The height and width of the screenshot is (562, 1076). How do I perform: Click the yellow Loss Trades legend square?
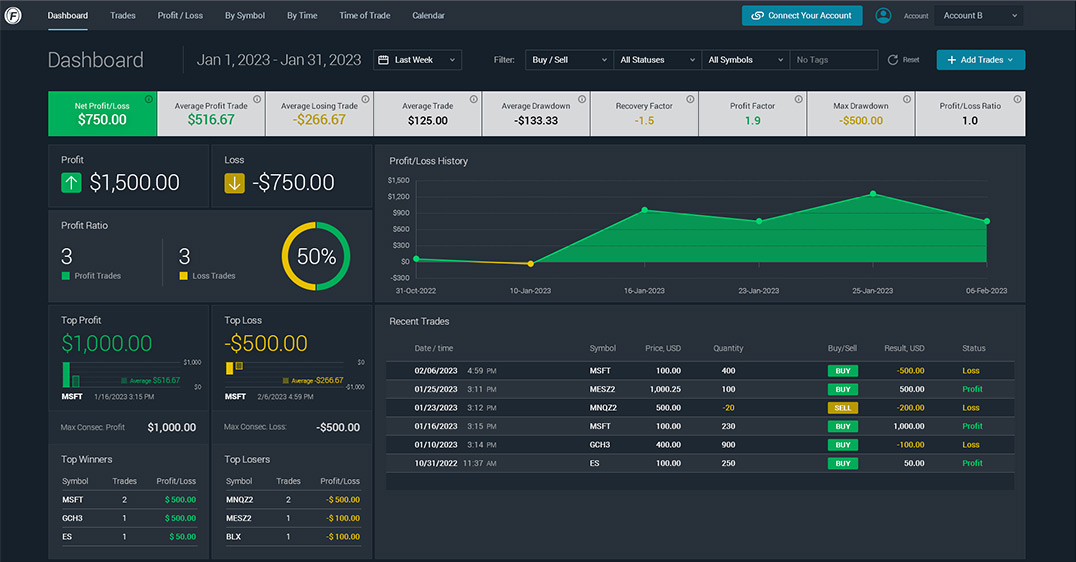(x=183, y=276)
